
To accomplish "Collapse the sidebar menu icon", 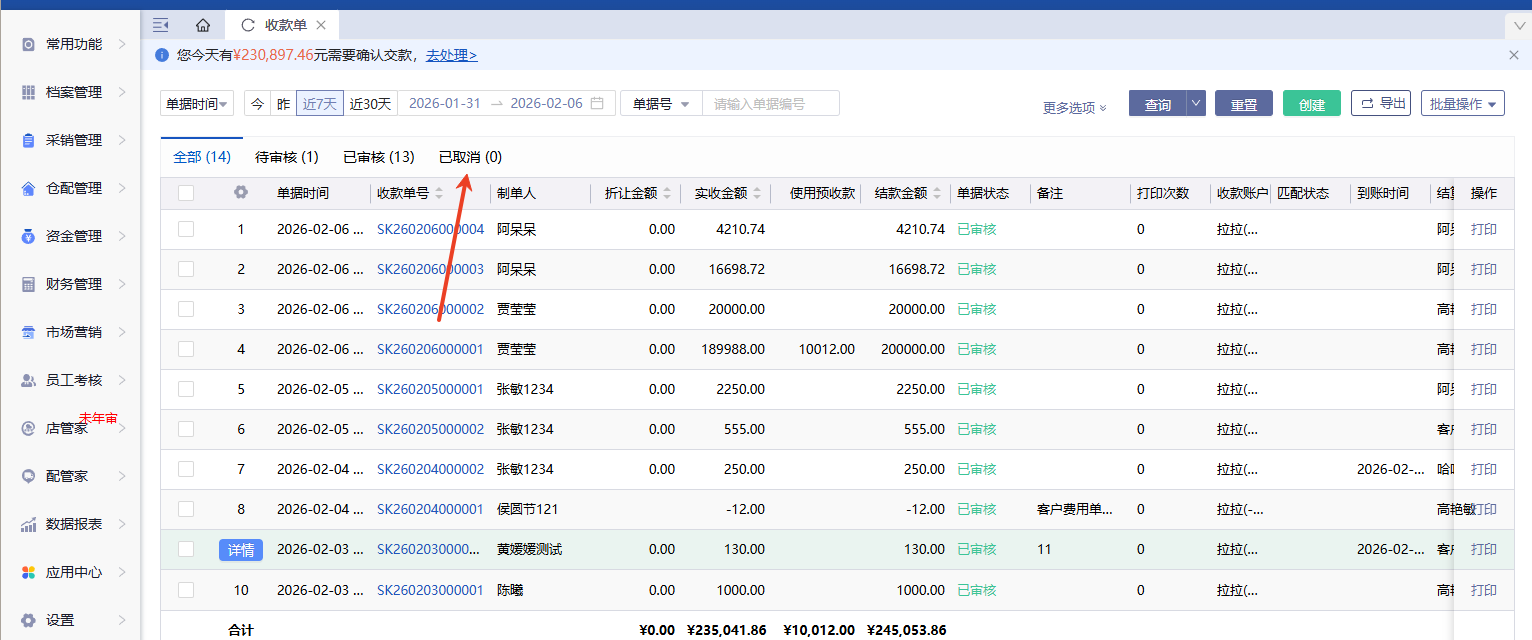I will 160,25.
